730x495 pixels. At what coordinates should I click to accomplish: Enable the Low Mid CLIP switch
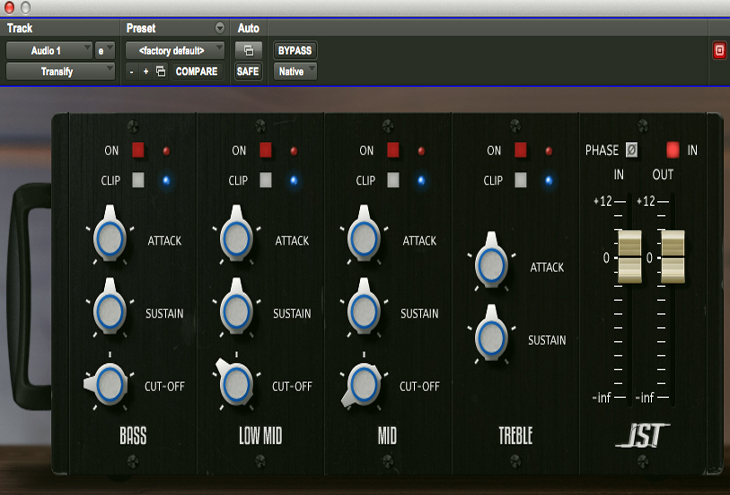pos(266,181)
